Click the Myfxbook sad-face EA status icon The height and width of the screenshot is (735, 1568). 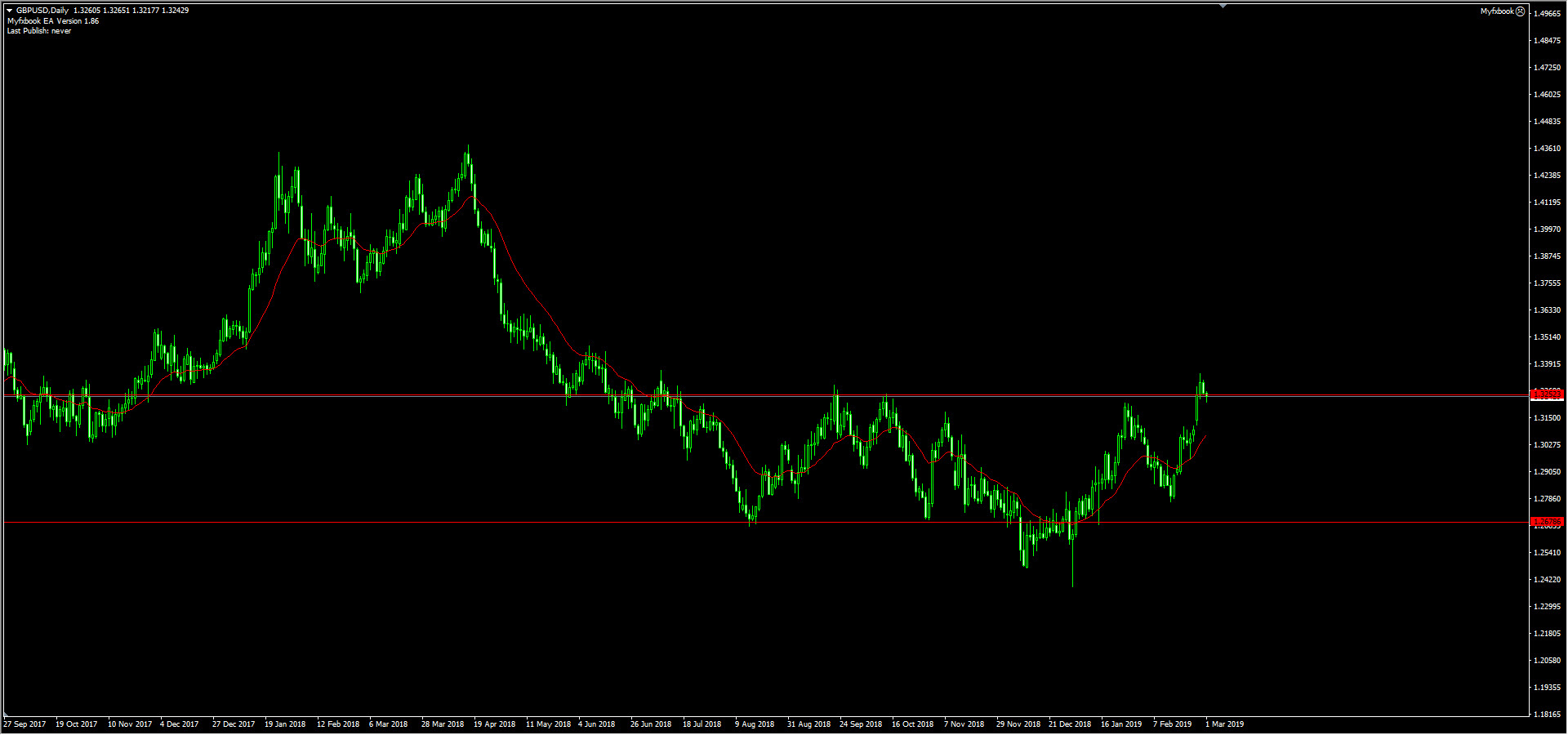pyautogui.click(x=1520, y=11)
